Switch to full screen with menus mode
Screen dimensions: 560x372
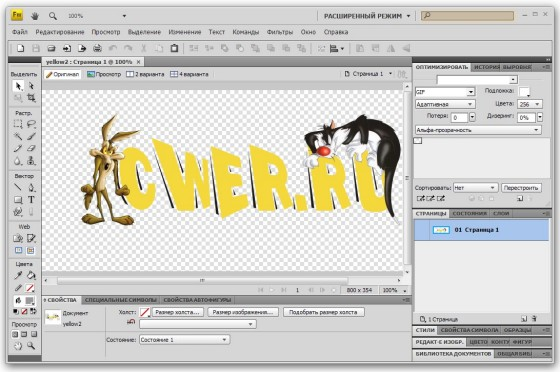[24, 335]
